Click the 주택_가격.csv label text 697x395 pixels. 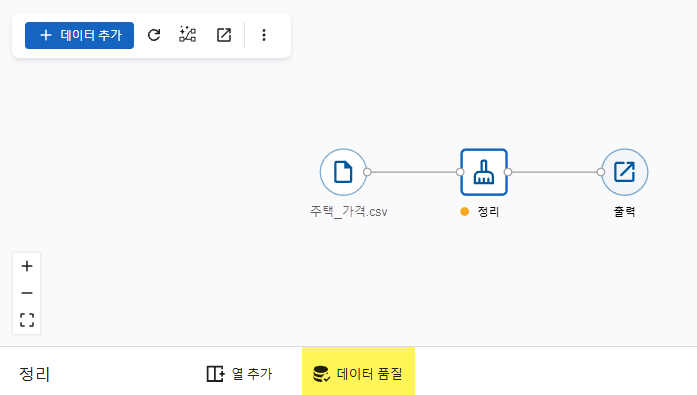[x=348, y=211]
